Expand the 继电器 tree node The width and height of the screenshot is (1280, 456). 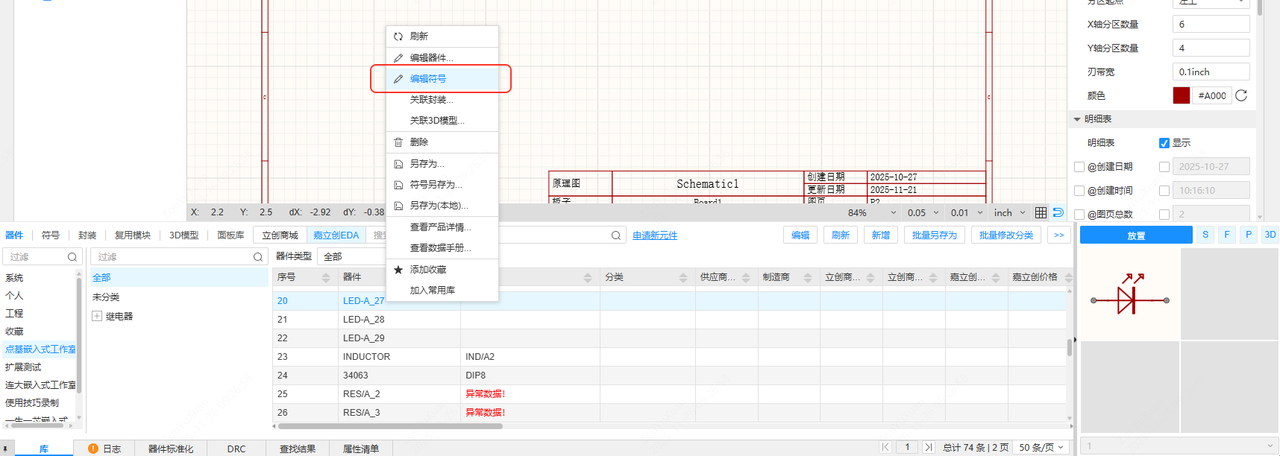click(x=97, y=316)
